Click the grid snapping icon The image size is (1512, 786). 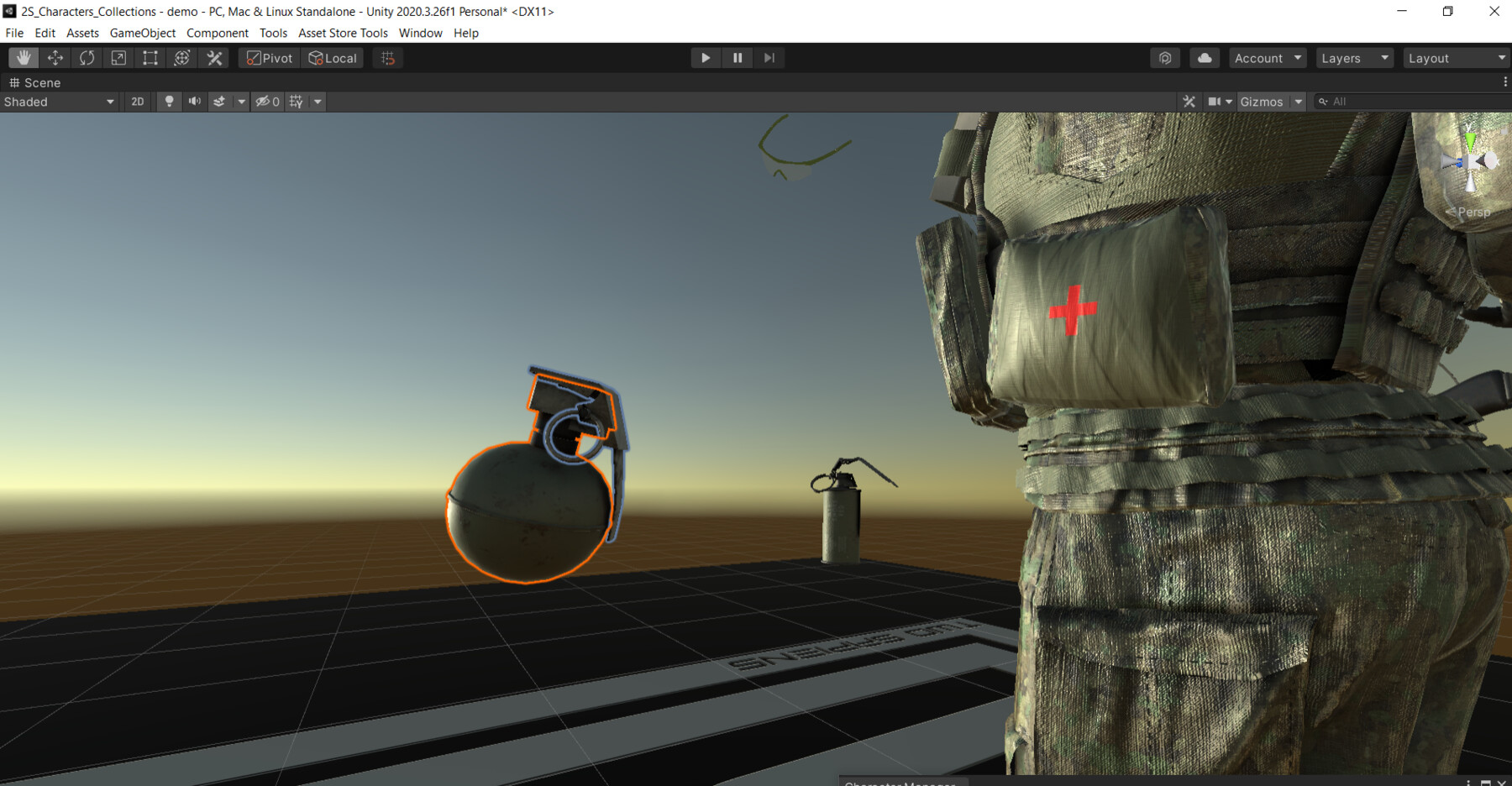pos(387,58)
